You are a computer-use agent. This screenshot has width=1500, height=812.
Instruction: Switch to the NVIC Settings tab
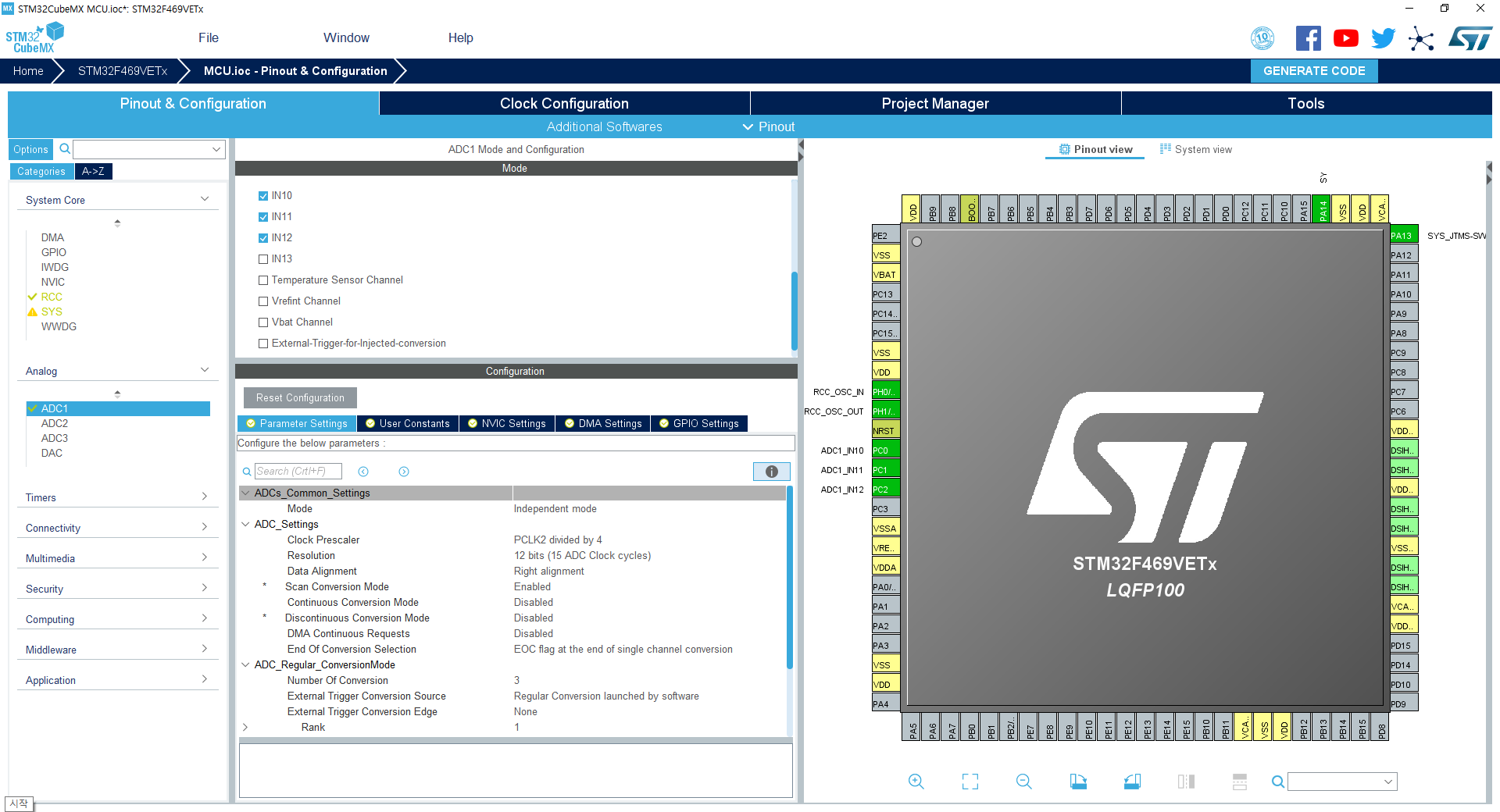click(x=507, y=423)
